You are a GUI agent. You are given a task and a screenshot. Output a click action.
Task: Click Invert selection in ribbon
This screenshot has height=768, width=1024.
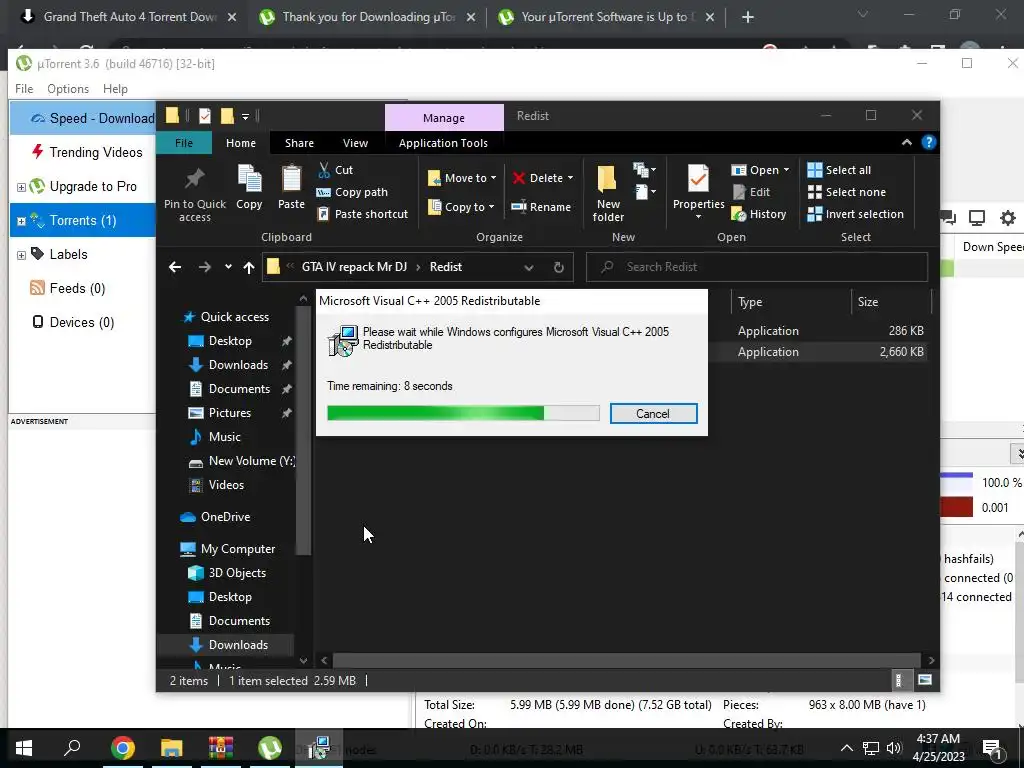[856, 214]
